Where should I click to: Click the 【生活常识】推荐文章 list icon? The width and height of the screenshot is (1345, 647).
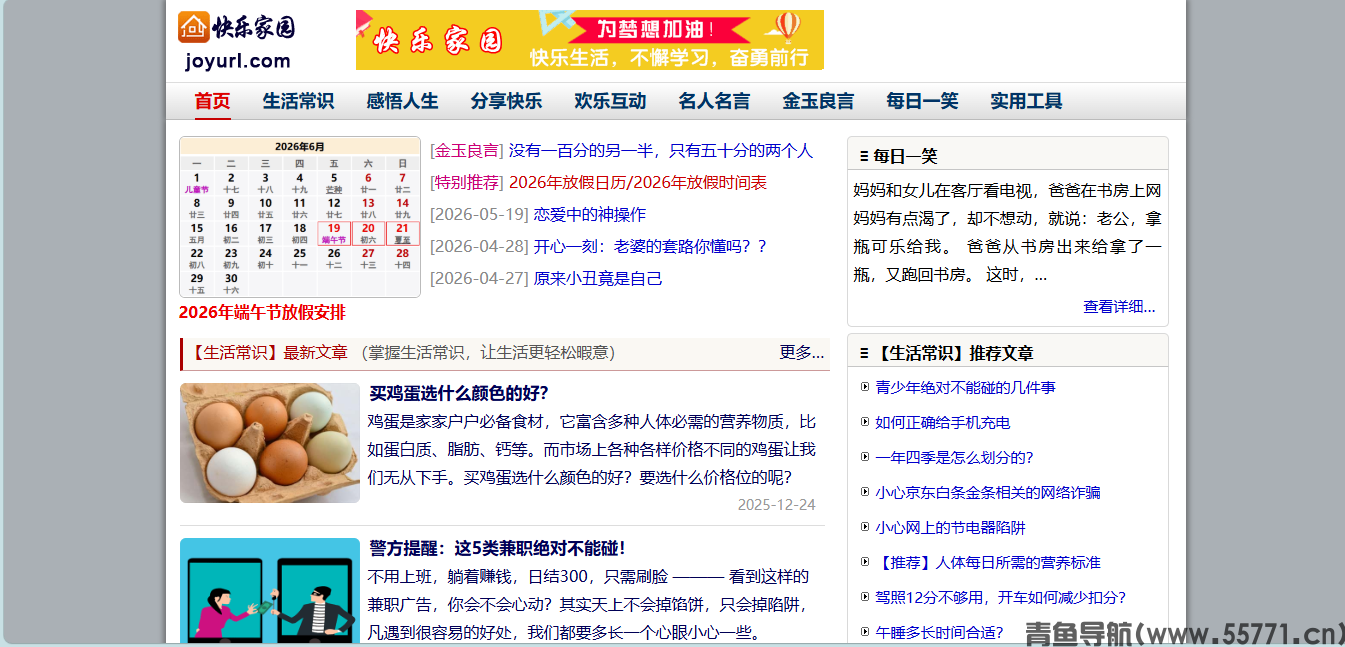(x=864, y=353)
